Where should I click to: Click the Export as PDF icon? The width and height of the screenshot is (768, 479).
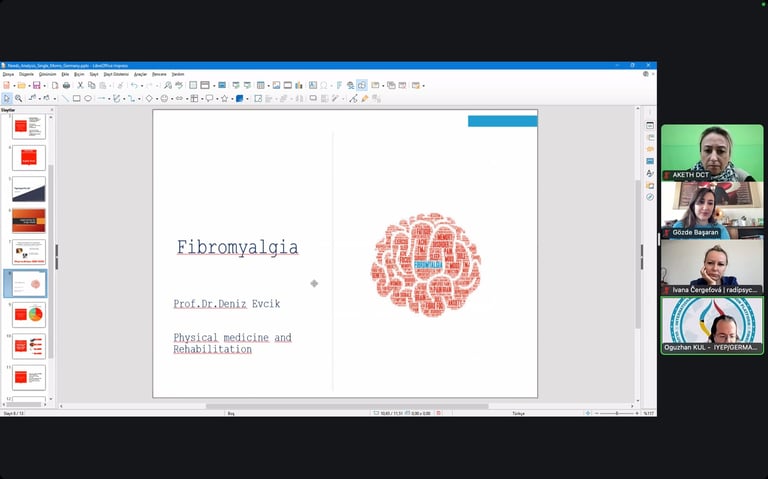[x=55, y=86]
